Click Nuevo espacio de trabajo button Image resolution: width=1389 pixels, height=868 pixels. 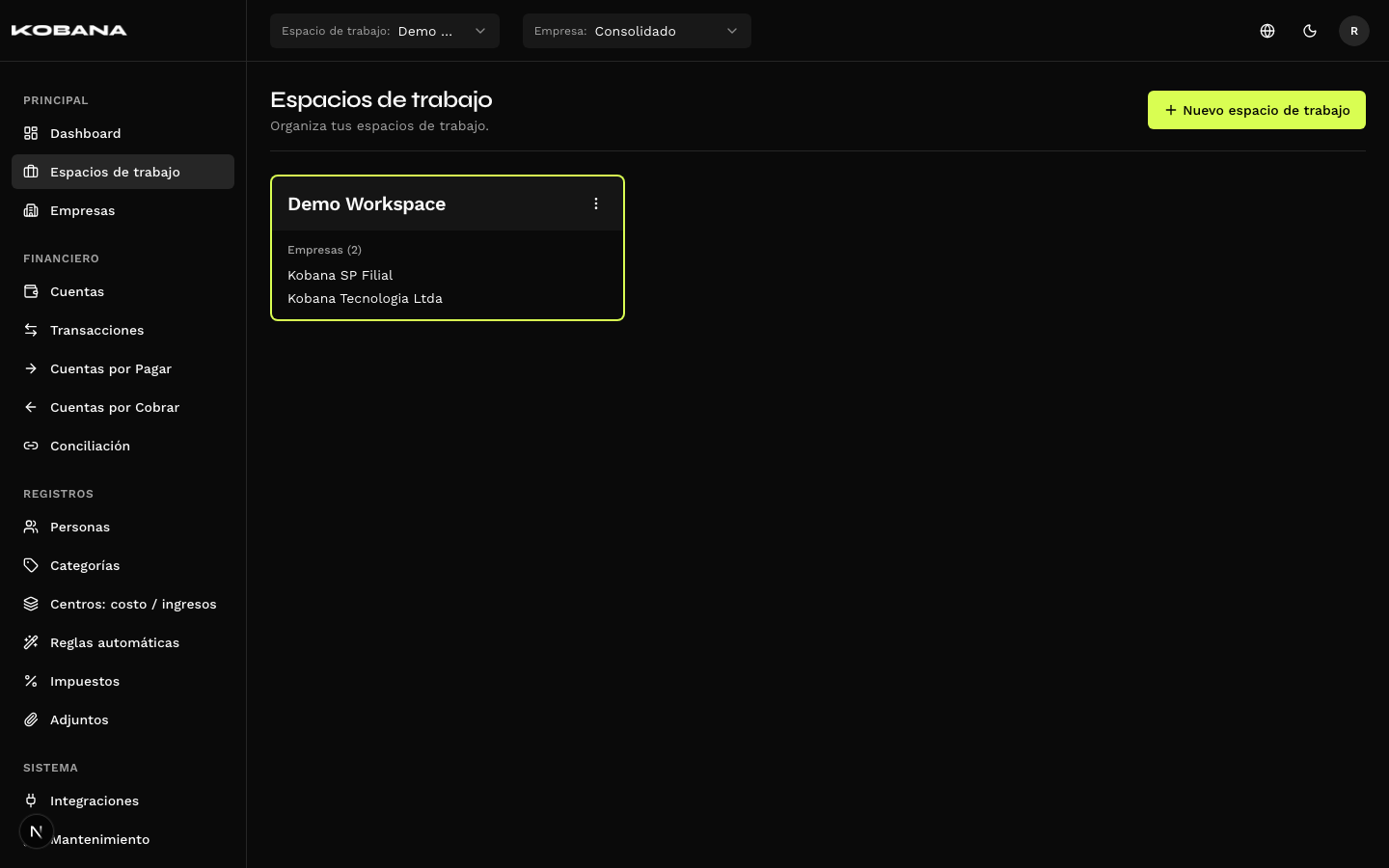point(1257,110)
